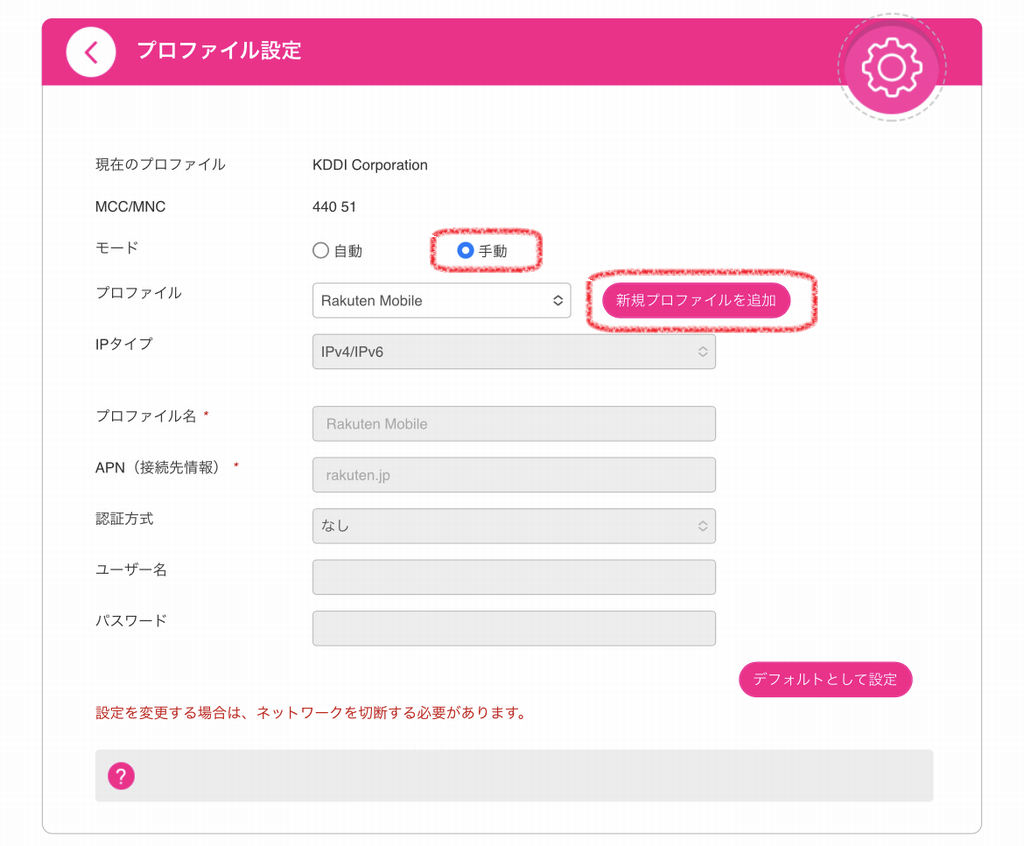Open settings via the gear icon
Screen dimensions: 1024x846
[891, 67]
